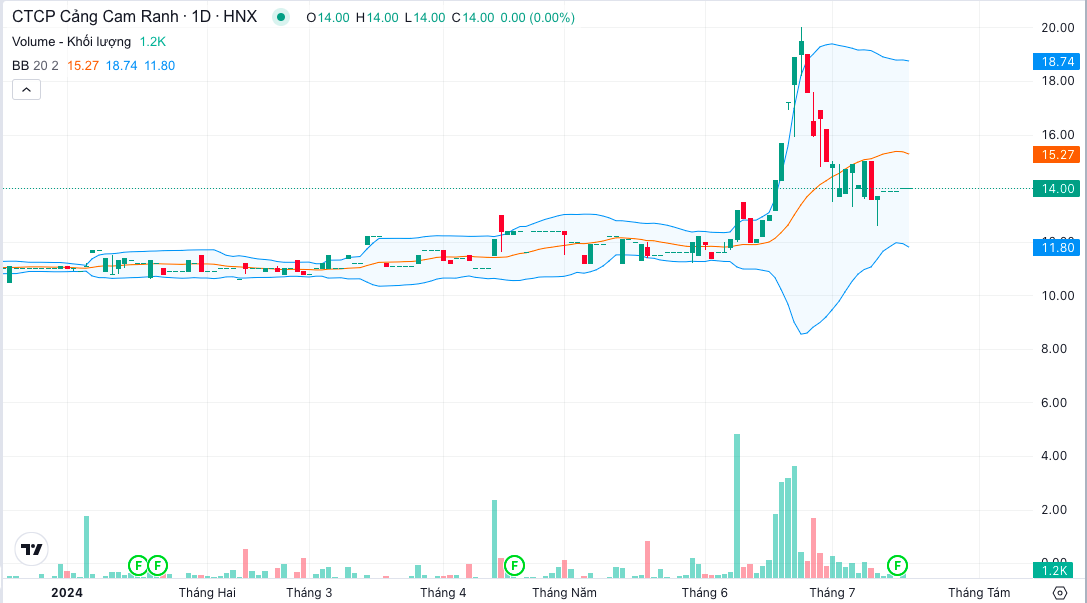This screenshot has height=603, width=1087.
Task: Click the high value H14.00
Action: [377, 17]
